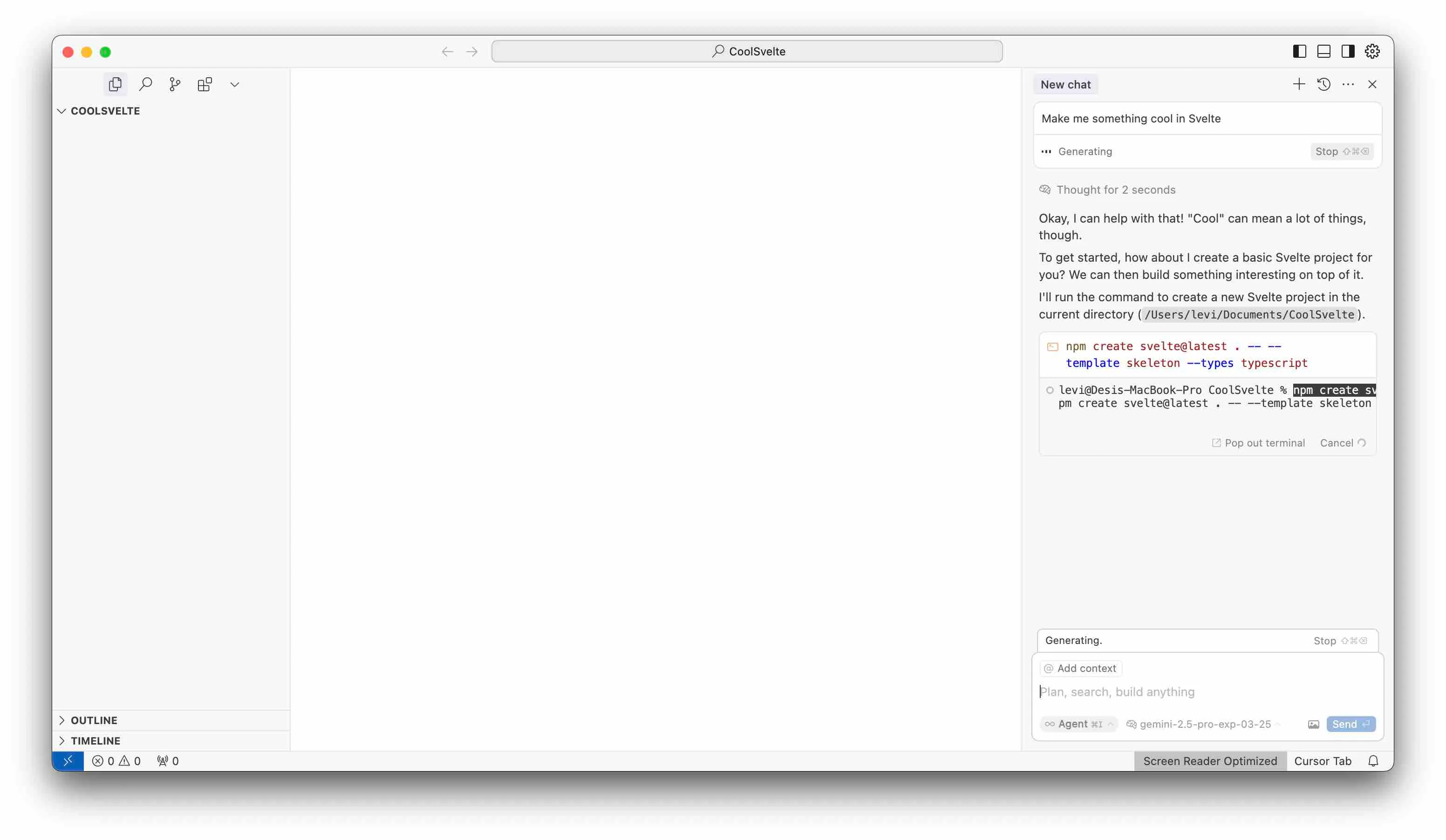1446x840 pixels.
Task: Open the Explorer view icon
Action: pos(116,84)
